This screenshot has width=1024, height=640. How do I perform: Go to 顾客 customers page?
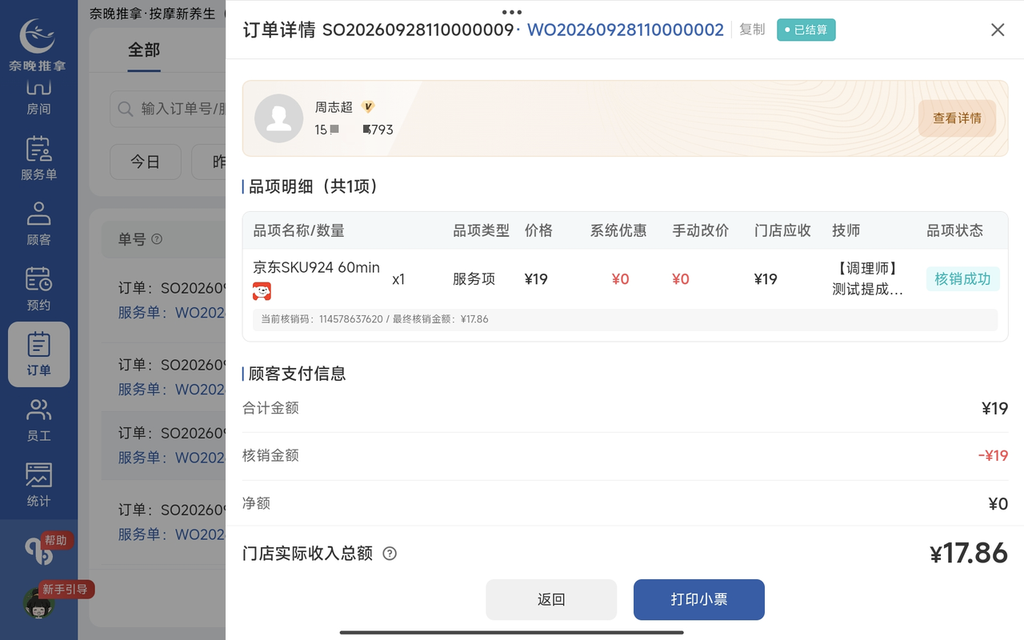pyautogui.click(x=39, y=223)
